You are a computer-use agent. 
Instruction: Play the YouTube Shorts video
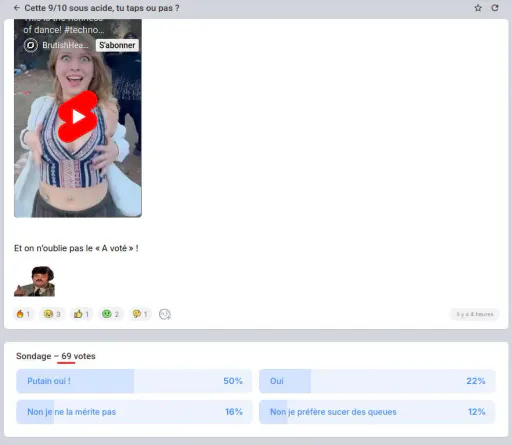tap(78, 117)
